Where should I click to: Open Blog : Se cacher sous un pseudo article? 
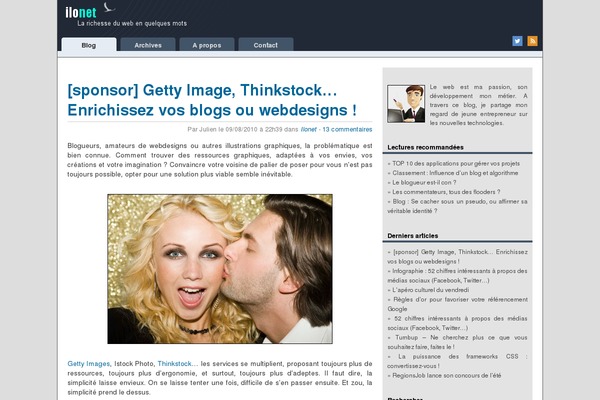coord(457,206)
